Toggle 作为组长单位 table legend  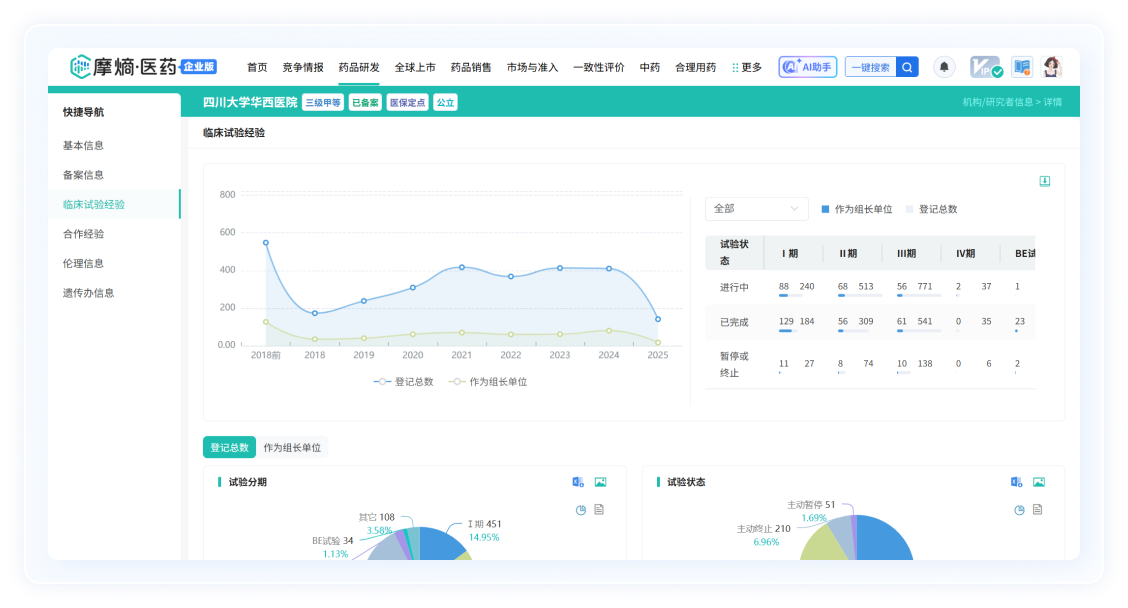click(856, 209)
